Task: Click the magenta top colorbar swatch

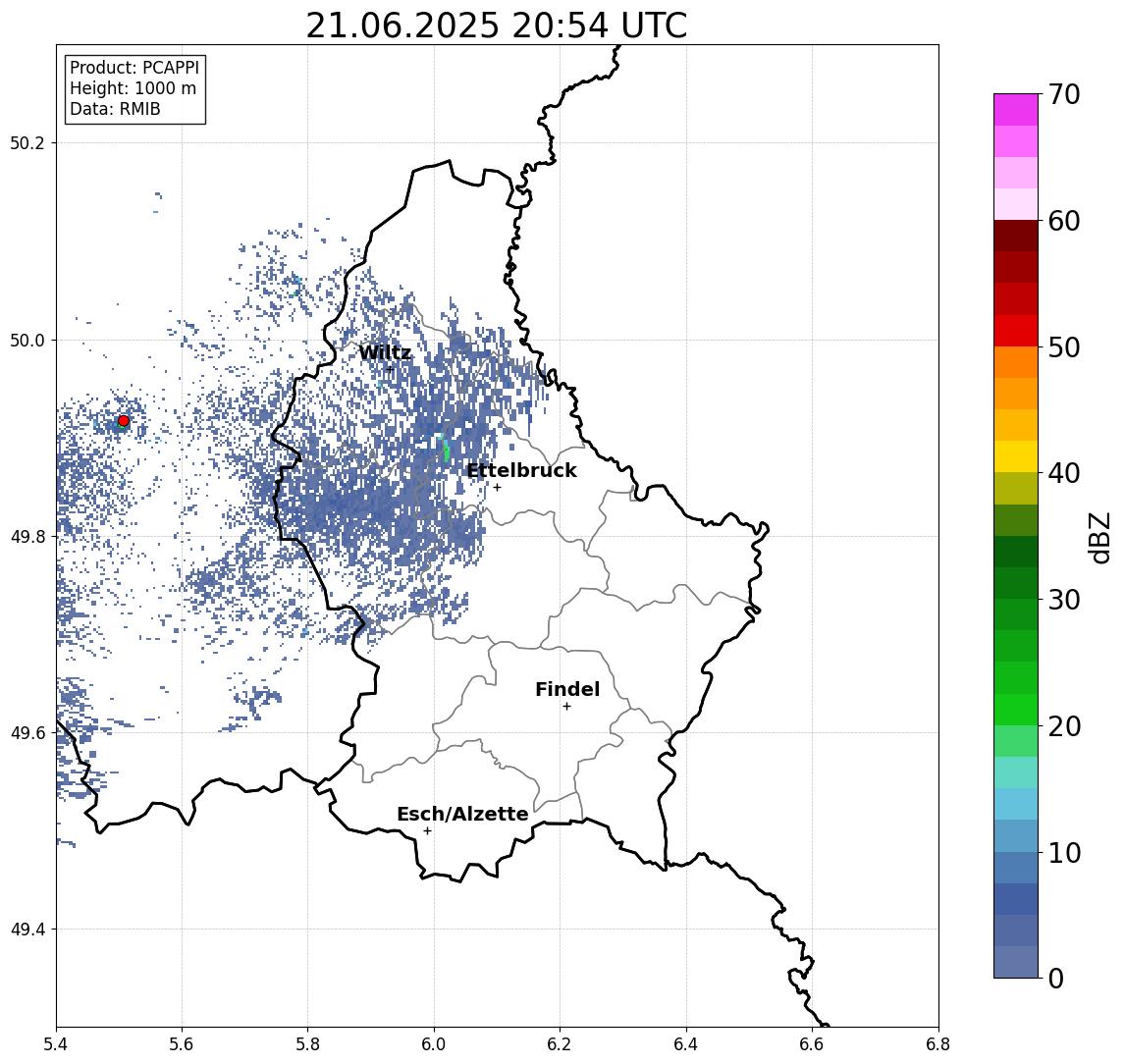Action: (x=1016, y=109)
